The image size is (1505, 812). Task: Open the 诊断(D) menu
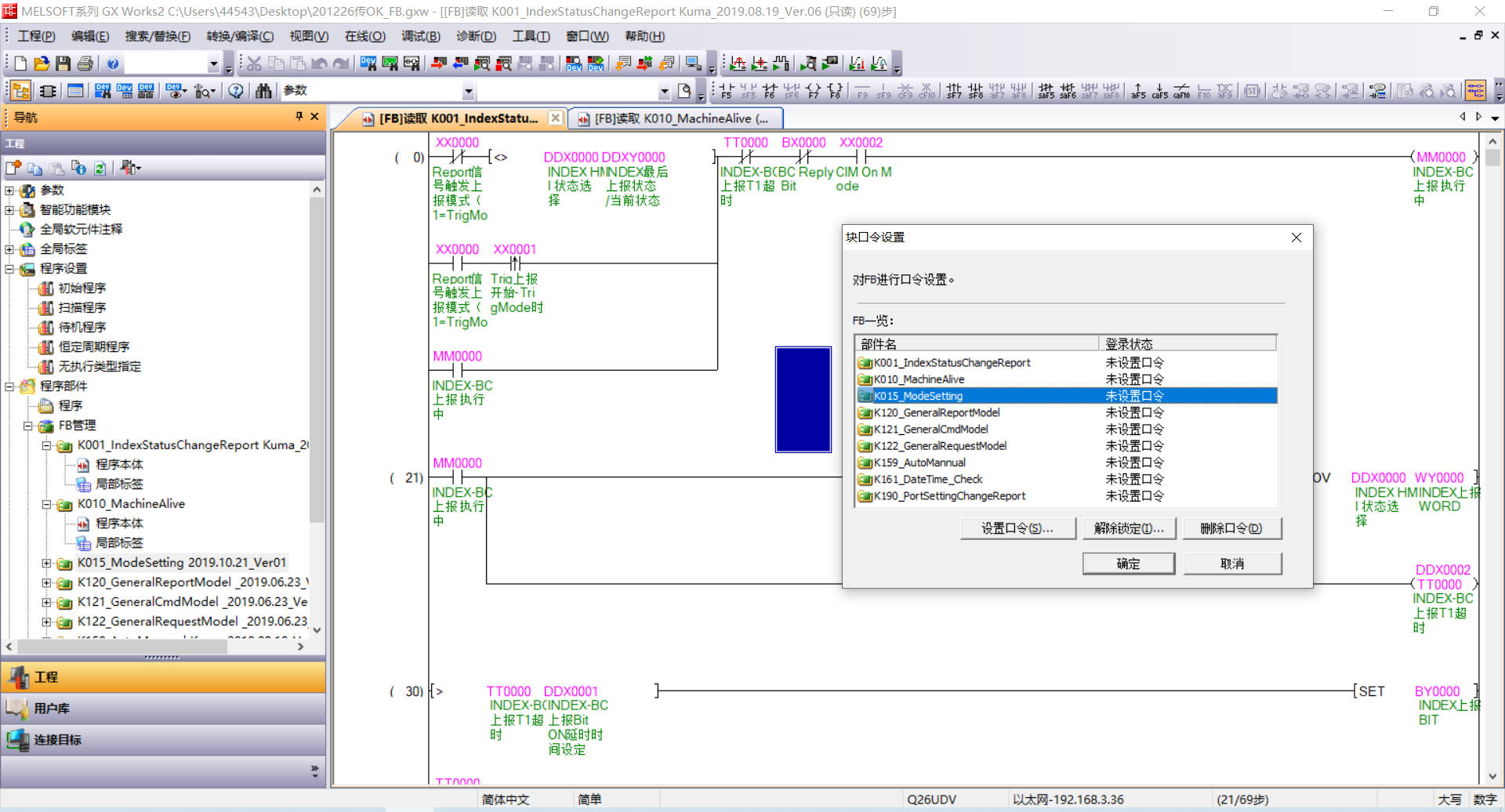[476, 36]
